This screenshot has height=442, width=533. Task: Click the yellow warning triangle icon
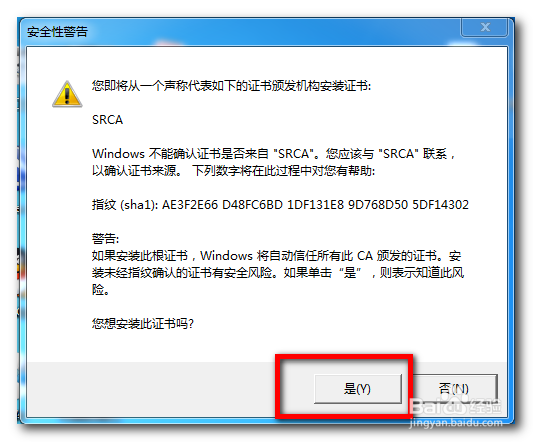click(67, 94)
